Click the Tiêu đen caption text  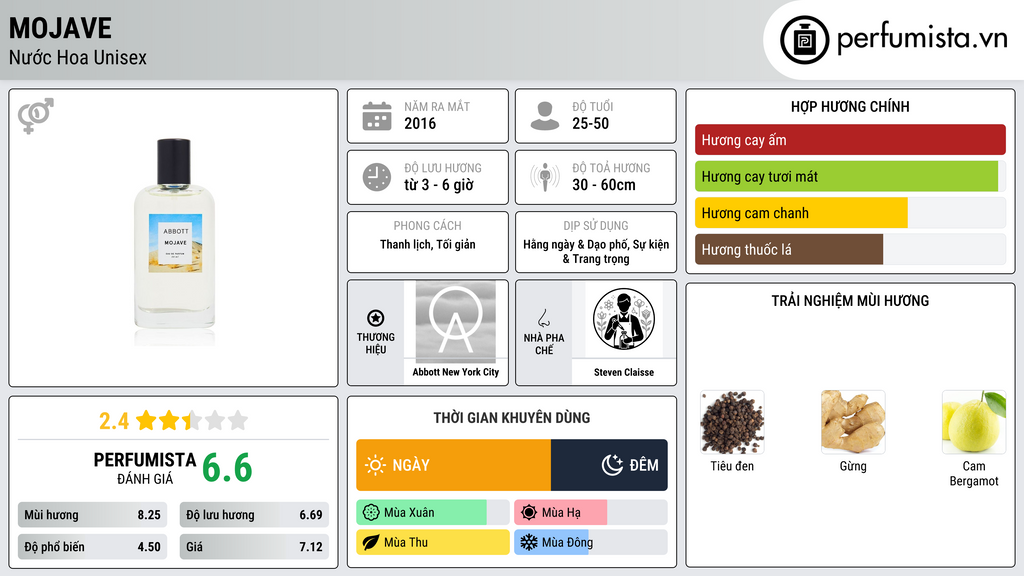(732, 466)
